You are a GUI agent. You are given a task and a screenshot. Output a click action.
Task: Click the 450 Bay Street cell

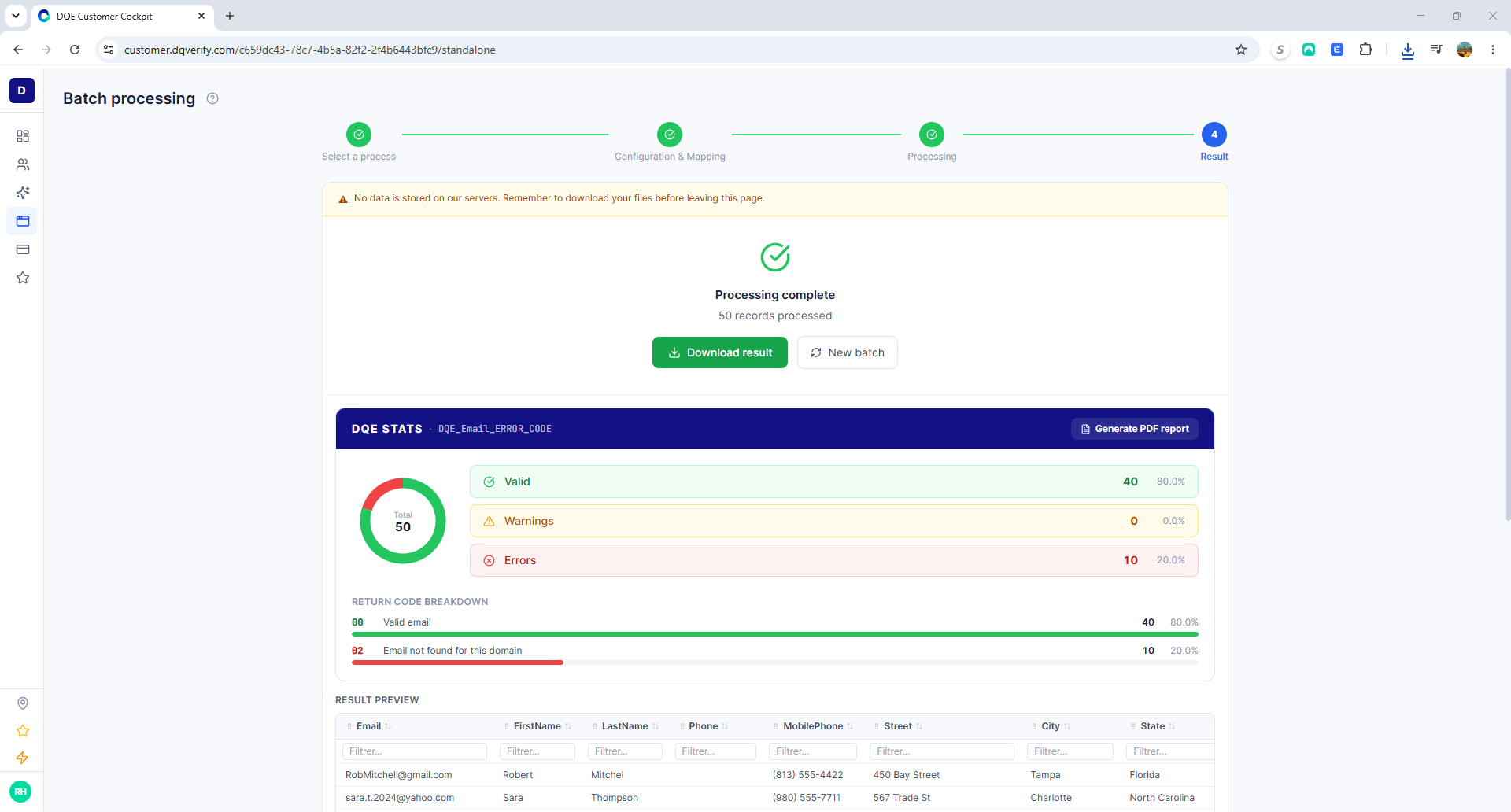click(907, 775)
